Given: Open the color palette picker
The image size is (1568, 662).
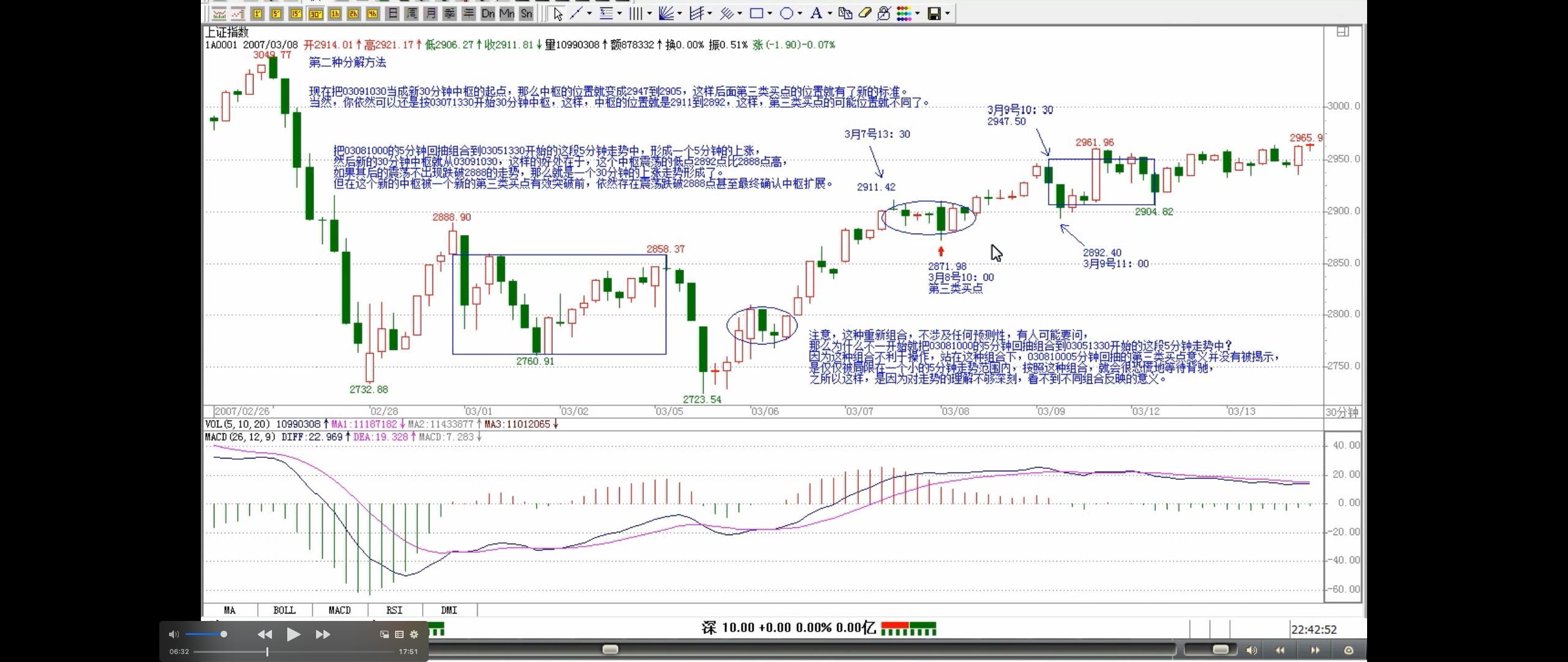Looking at the screenshot, I should (904, 13).
